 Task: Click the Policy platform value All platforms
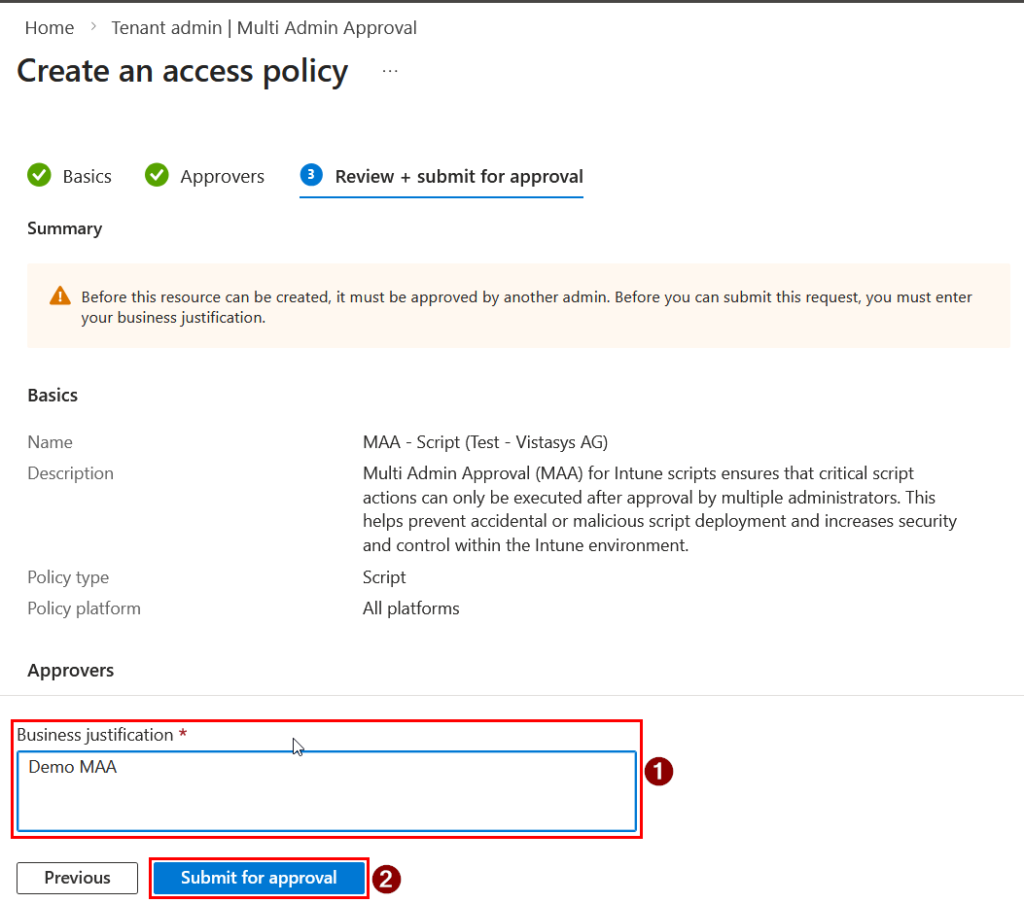(411, 608)
